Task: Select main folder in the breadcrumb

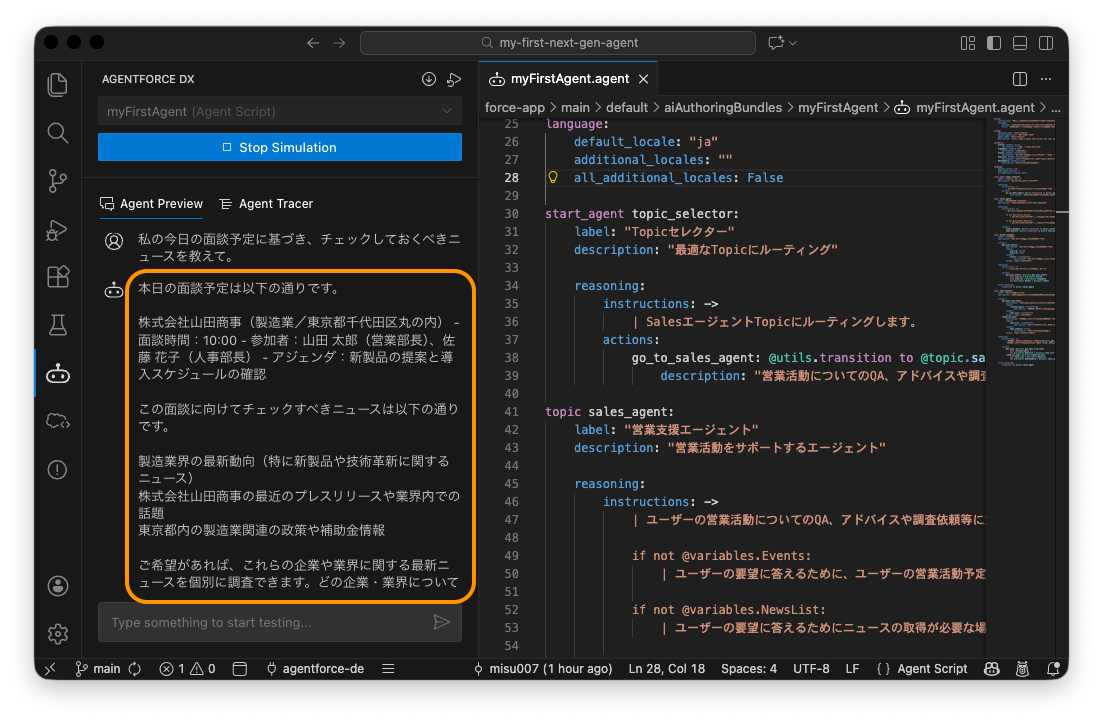Action: tap(575, 108)
